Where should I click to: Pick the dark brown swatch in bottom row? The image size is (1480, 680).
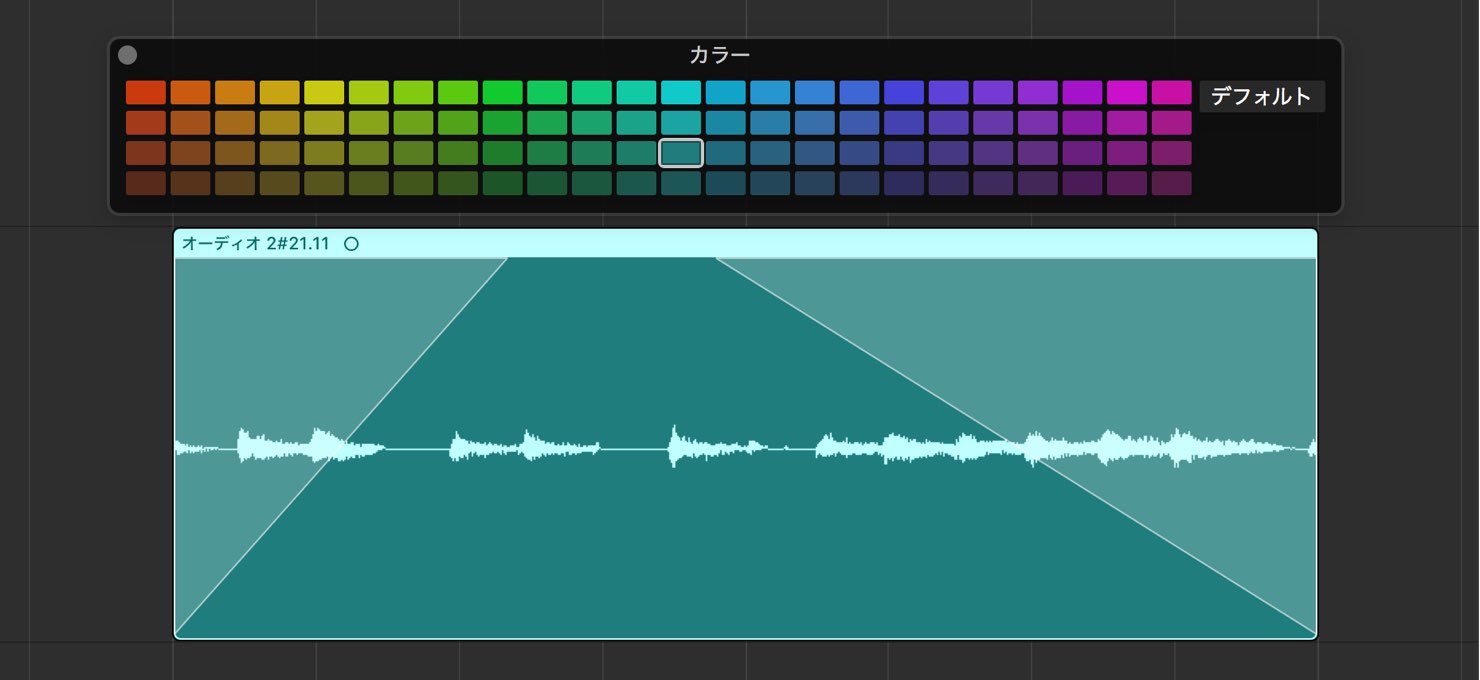pyautogui.click(x=146, y=183)
